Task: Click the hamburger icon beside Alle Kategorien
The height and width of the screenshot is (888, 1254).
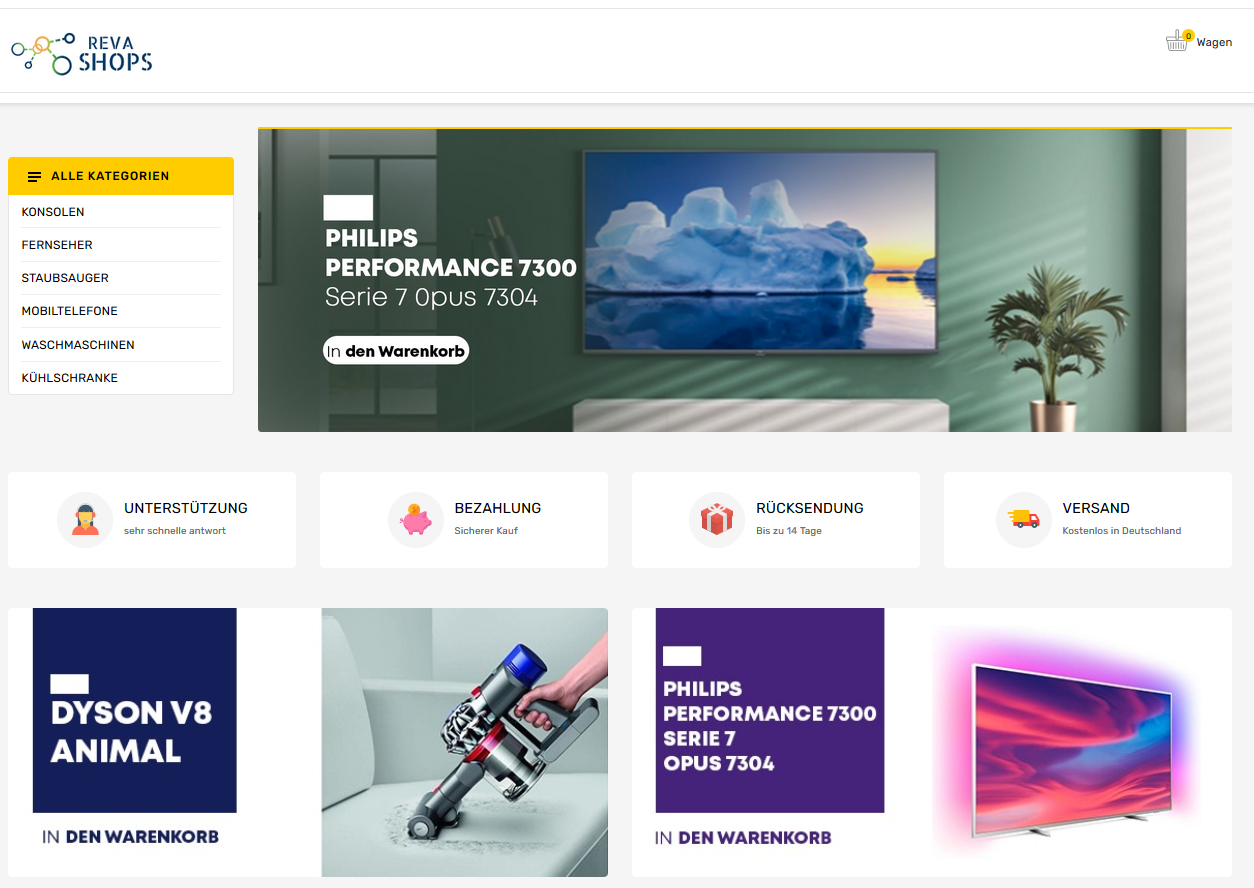Action: coord(35,177)
